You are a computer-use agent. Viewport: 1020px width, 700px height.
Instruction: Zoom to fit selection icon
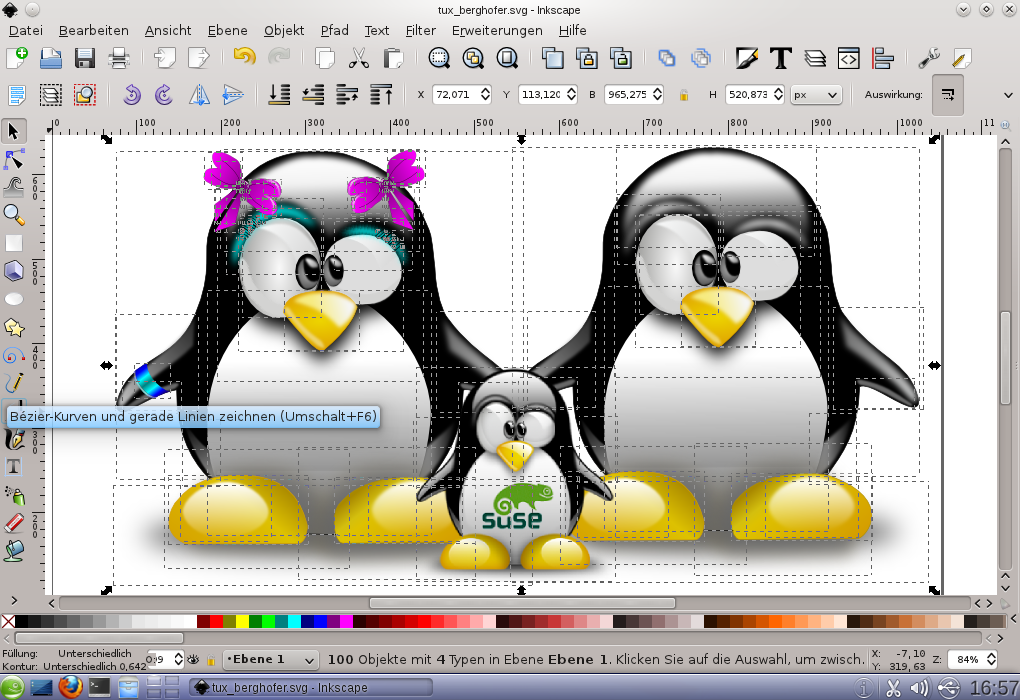[x=439, y=58]
